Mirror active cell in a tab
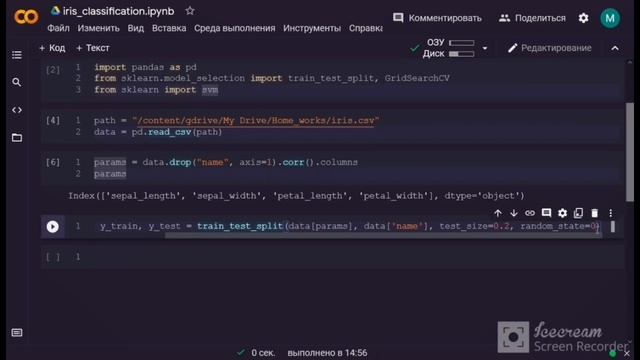The width and height of the screenshot is (640, 360). click(x=578, y=213)
